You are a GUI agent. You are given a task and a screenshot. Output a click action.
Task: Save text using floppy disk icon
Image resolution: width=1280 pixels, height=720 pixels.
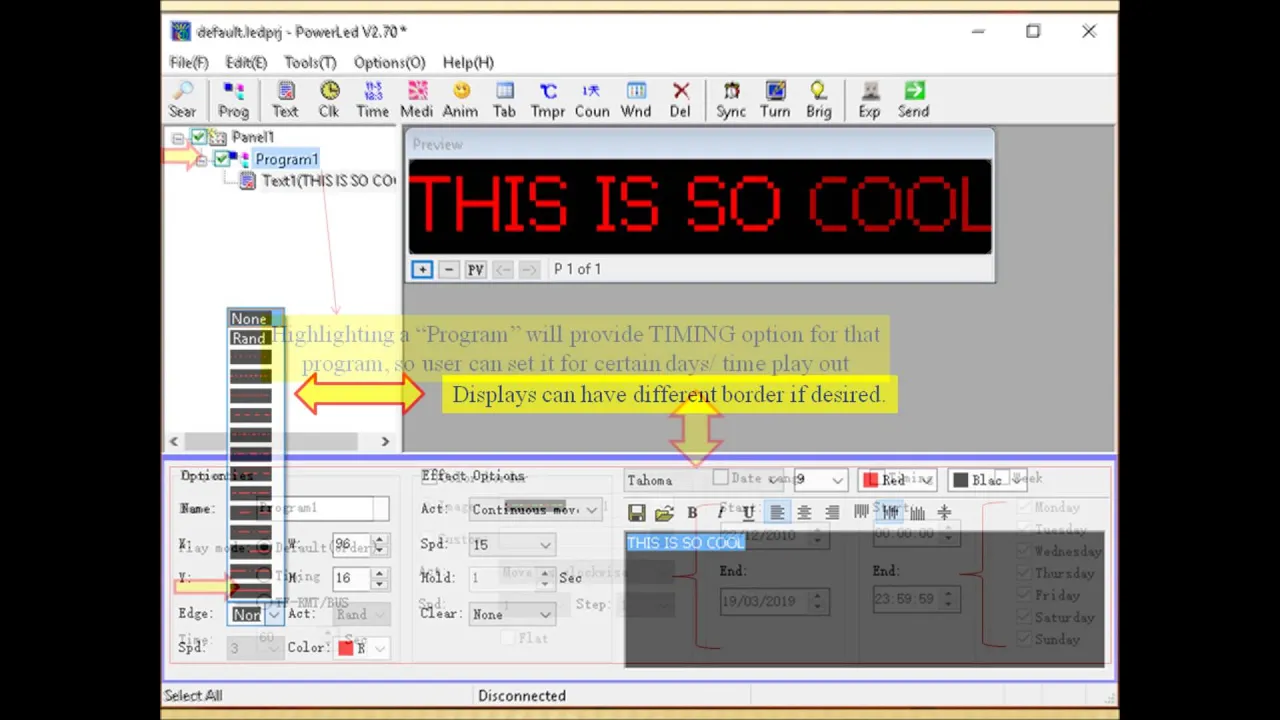click(x=636, y=512)
